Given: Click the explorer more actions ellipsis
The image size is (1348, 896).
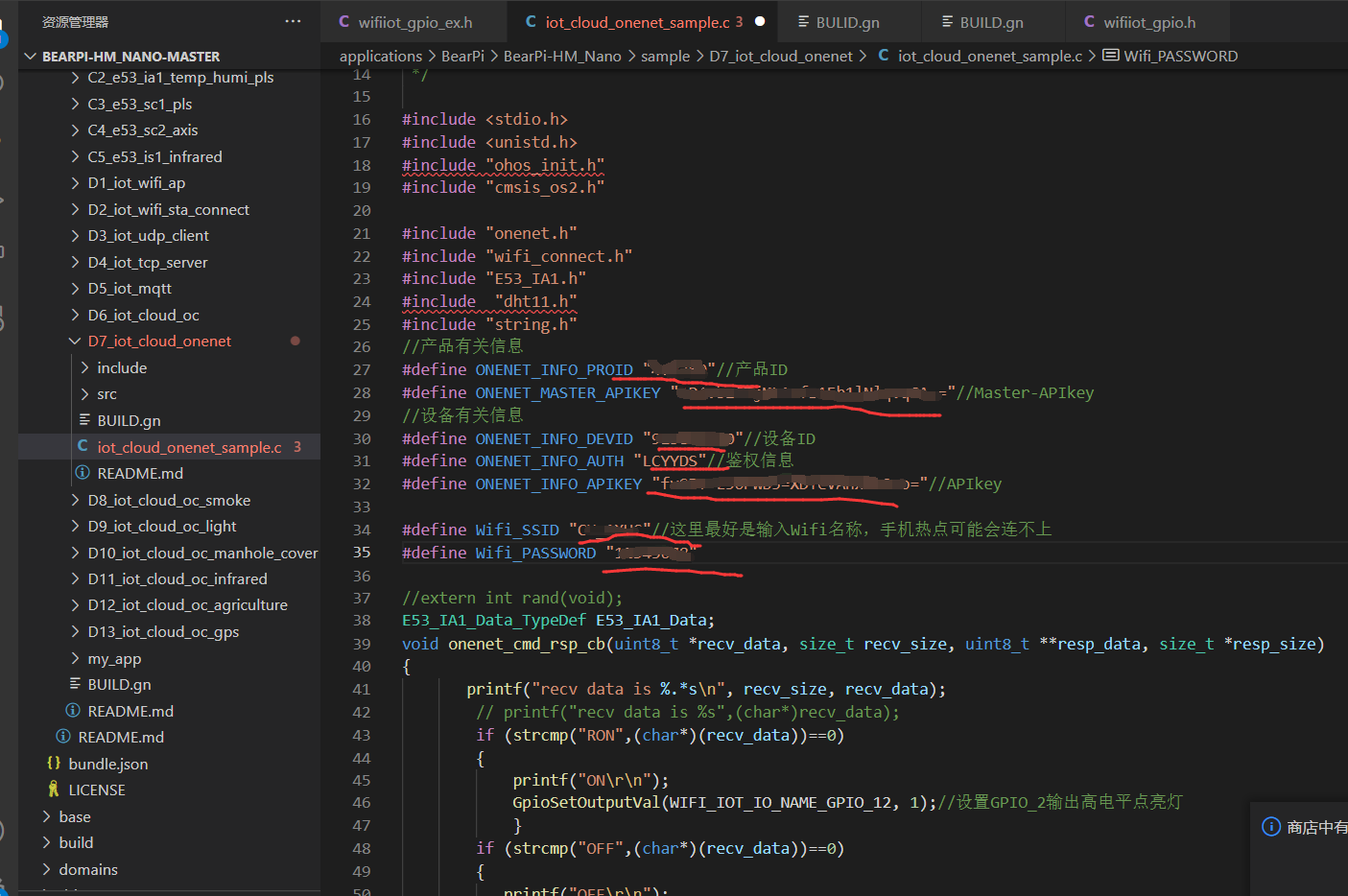Looking at the screenshot, I should (293, 21).
